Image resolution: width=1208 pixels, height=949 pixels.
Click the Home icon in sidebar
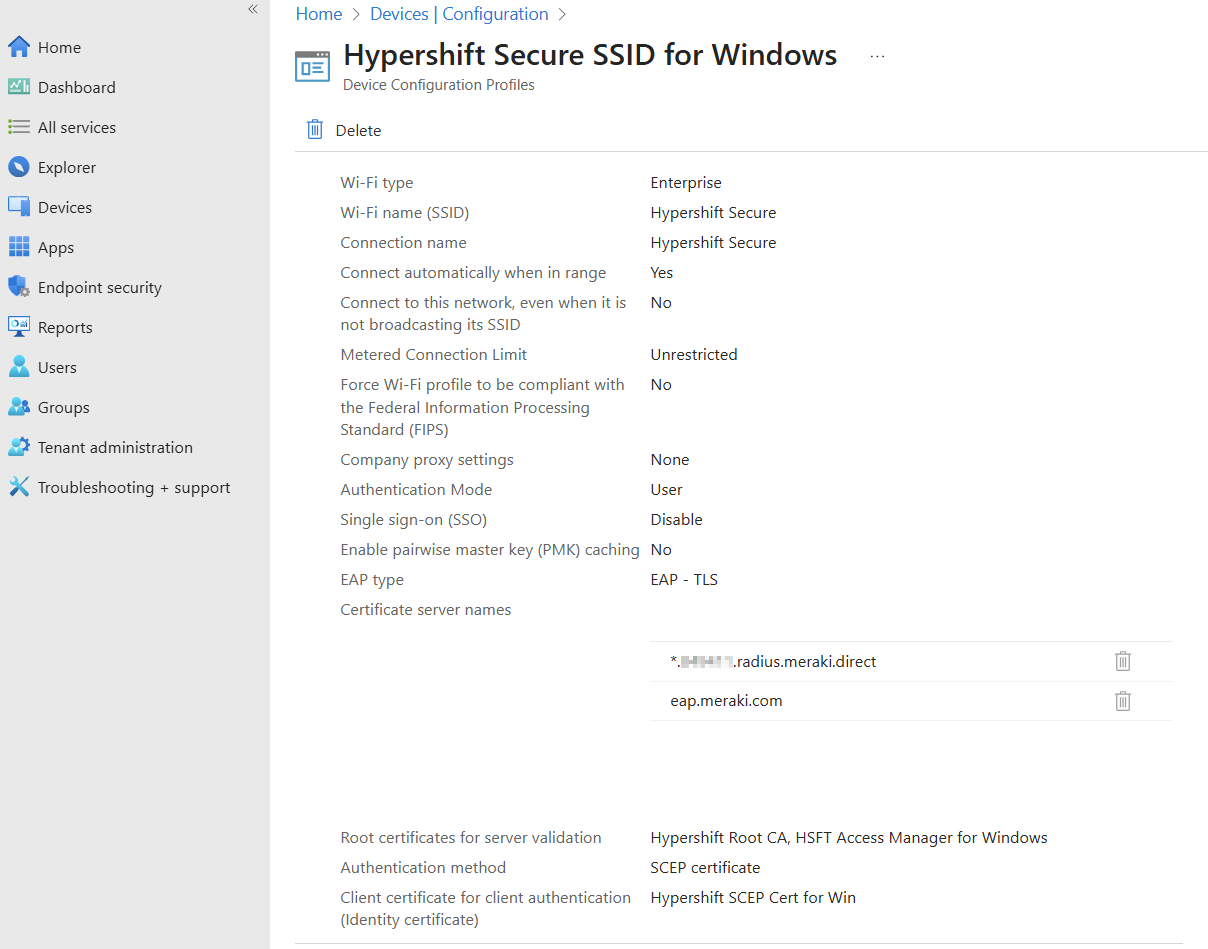(x=19, y=47)
